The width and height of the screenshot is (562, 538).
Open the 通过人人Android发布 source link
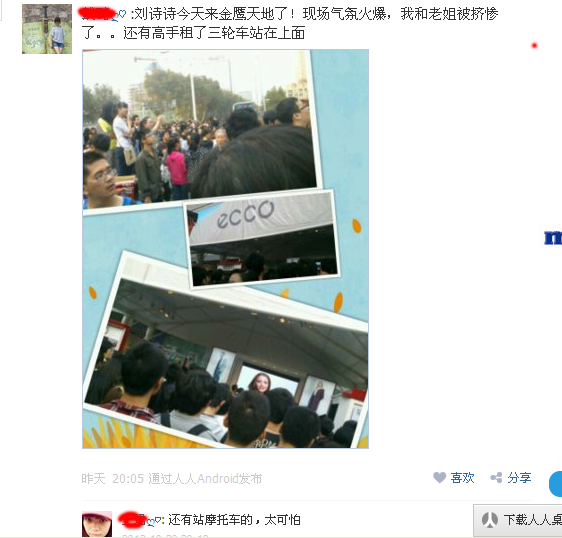click(205, 479)
